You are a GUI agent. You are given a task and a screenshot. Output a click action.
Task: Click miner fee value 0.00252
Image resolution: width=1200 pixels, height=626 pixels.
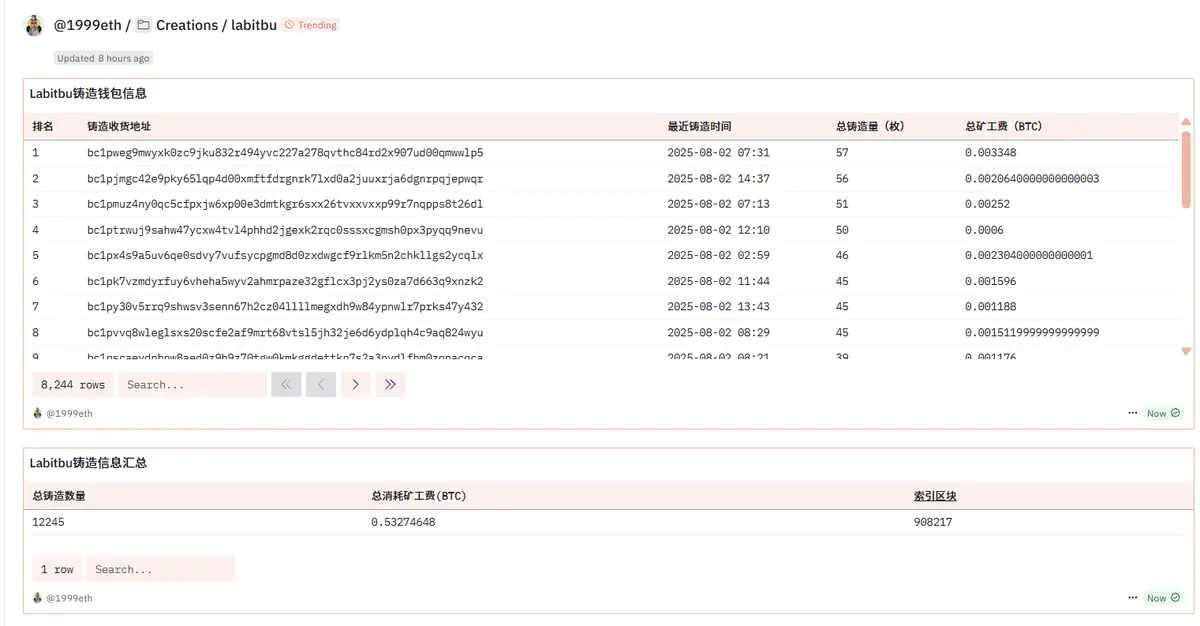coord(988,204)
